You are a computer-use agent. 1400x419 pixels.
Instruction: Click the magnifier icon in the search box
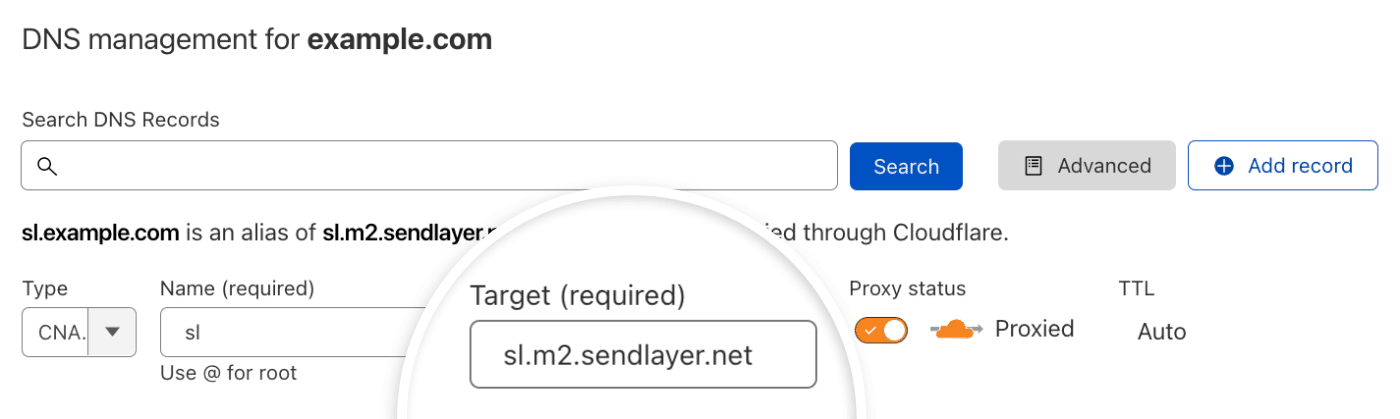46,166
